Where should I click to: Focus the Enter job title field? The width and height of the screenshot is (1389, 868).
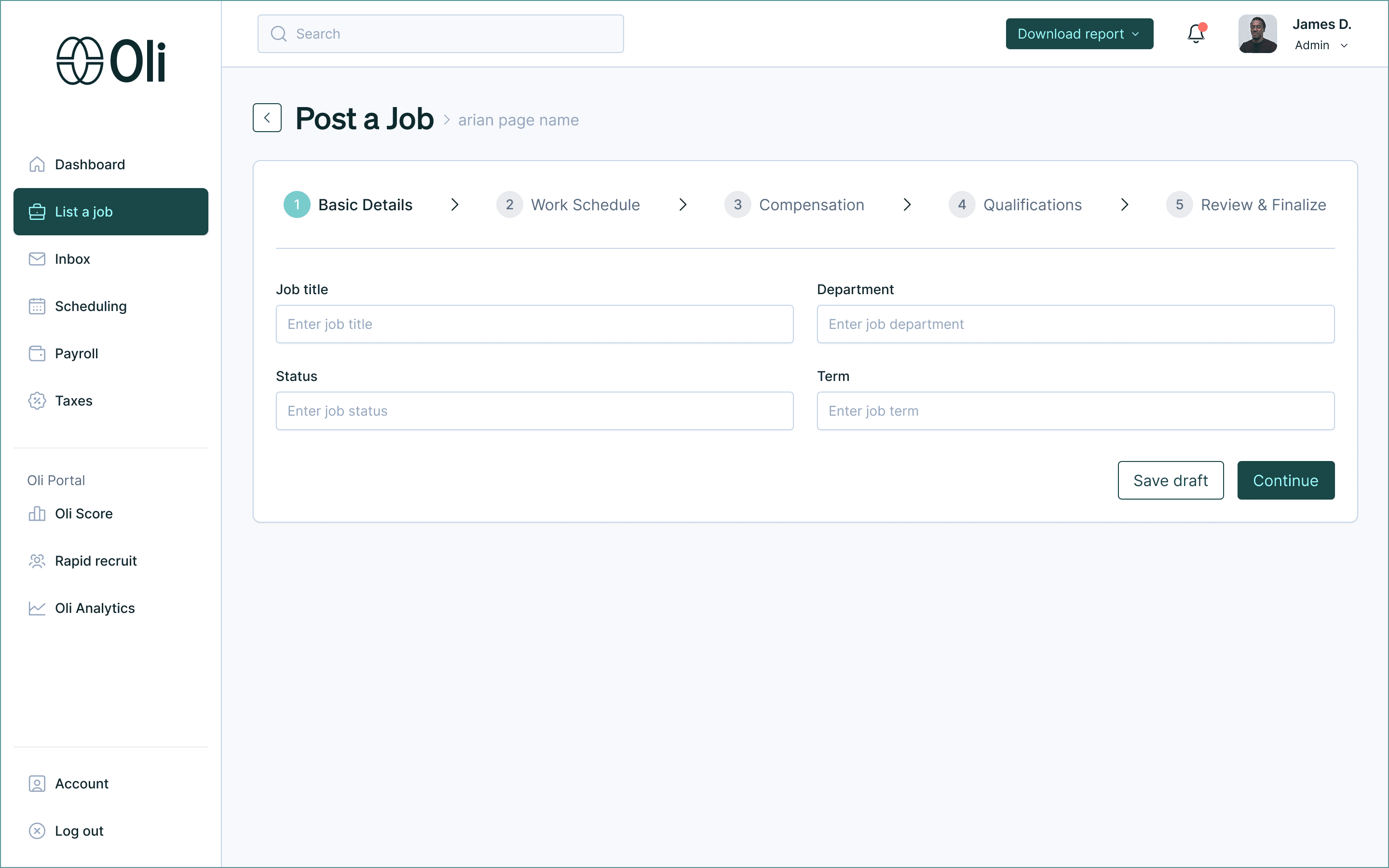click(534, 325)
